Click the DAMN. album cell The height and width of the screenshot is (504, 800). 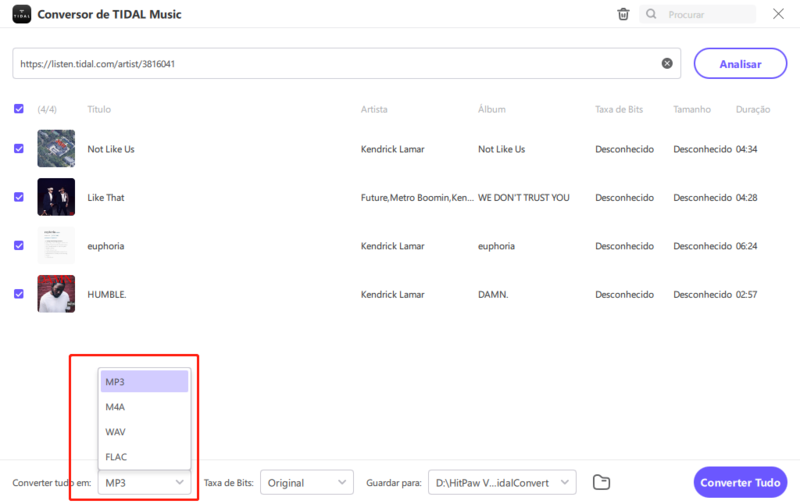pos(493,294)
